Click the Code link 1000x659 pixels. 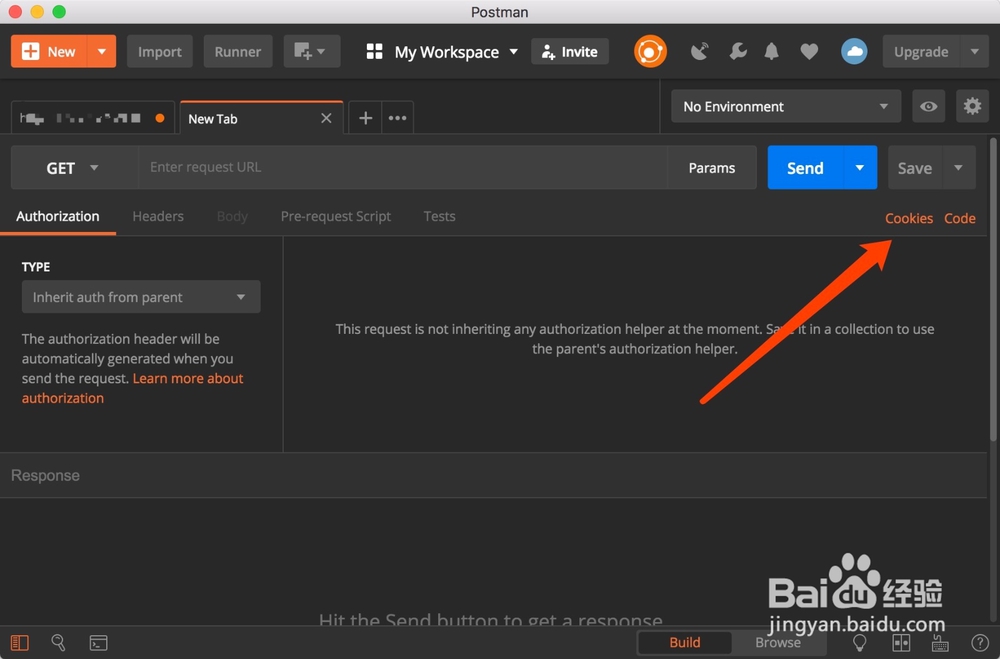tap(959, 218)
